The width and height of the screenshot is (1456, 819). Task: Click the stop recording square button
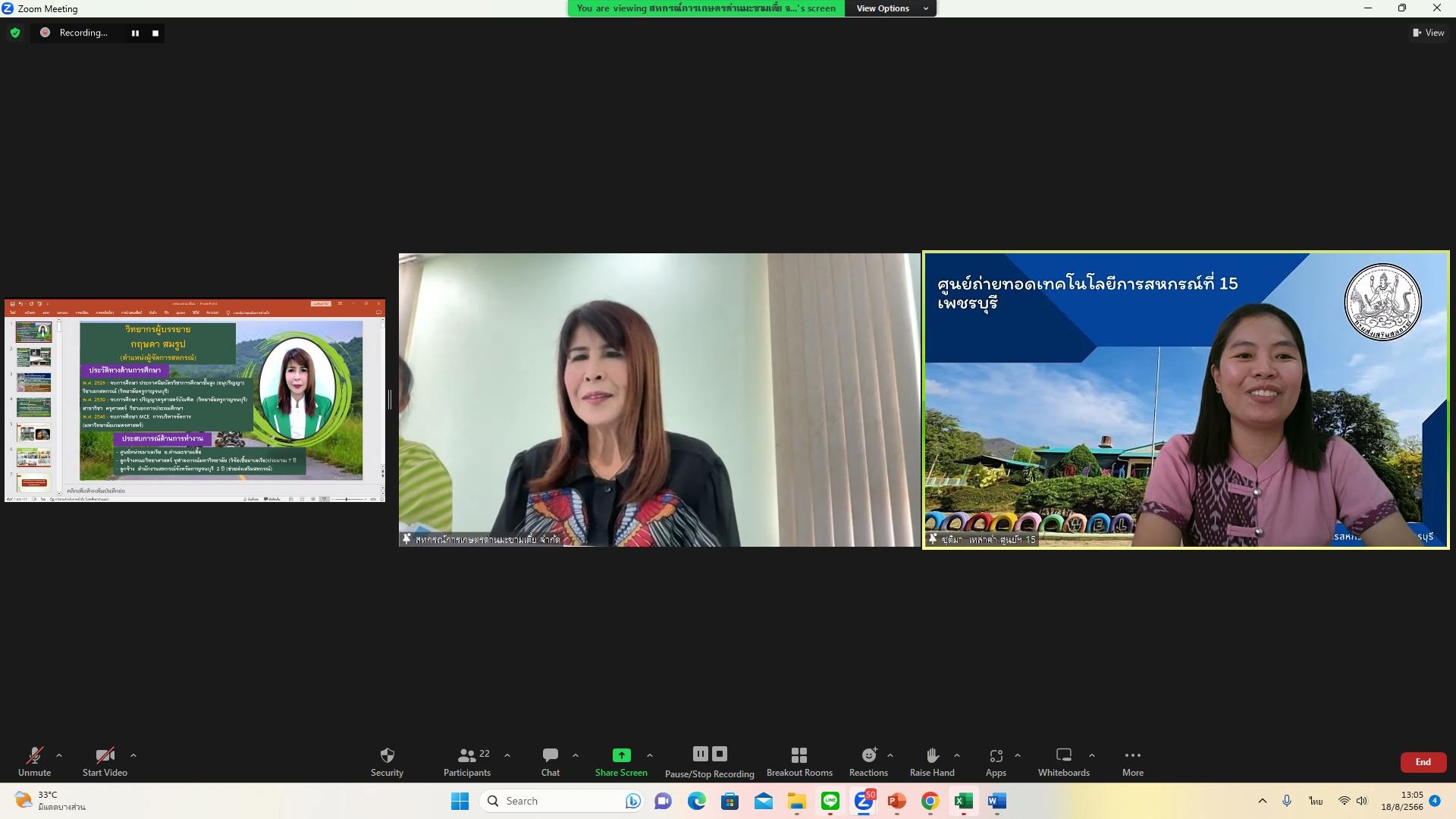(x=155, y=33)
